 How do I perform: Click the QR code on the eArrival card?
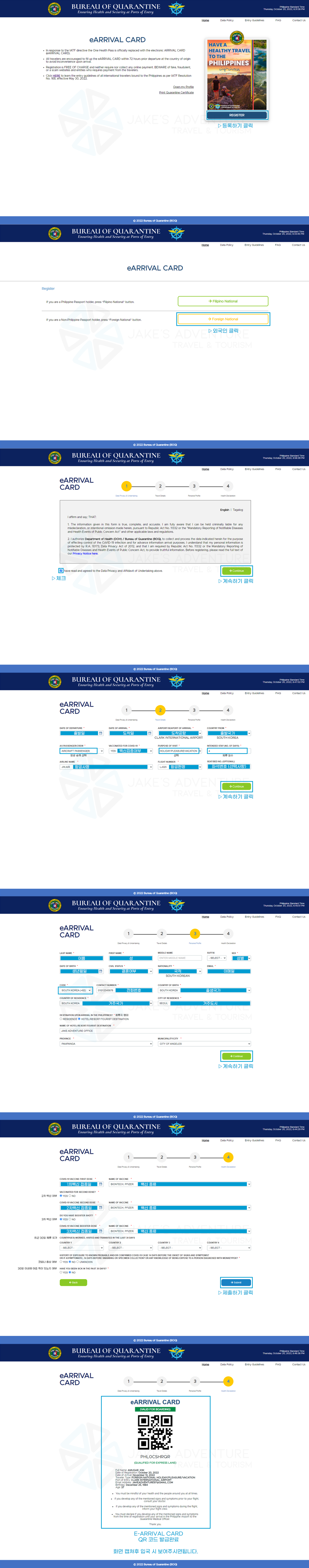click(x=155, y=1432)
